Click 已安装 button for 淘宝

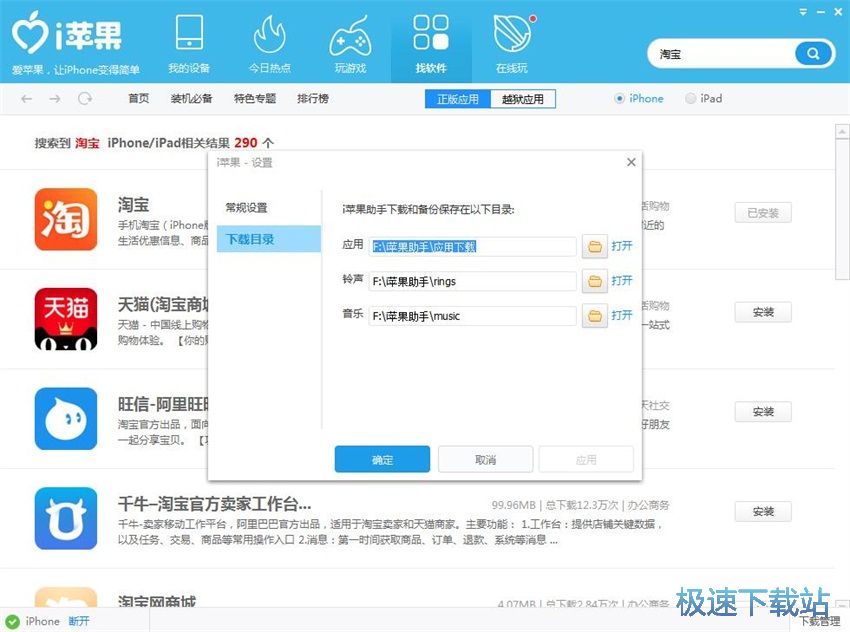(763, 212)
